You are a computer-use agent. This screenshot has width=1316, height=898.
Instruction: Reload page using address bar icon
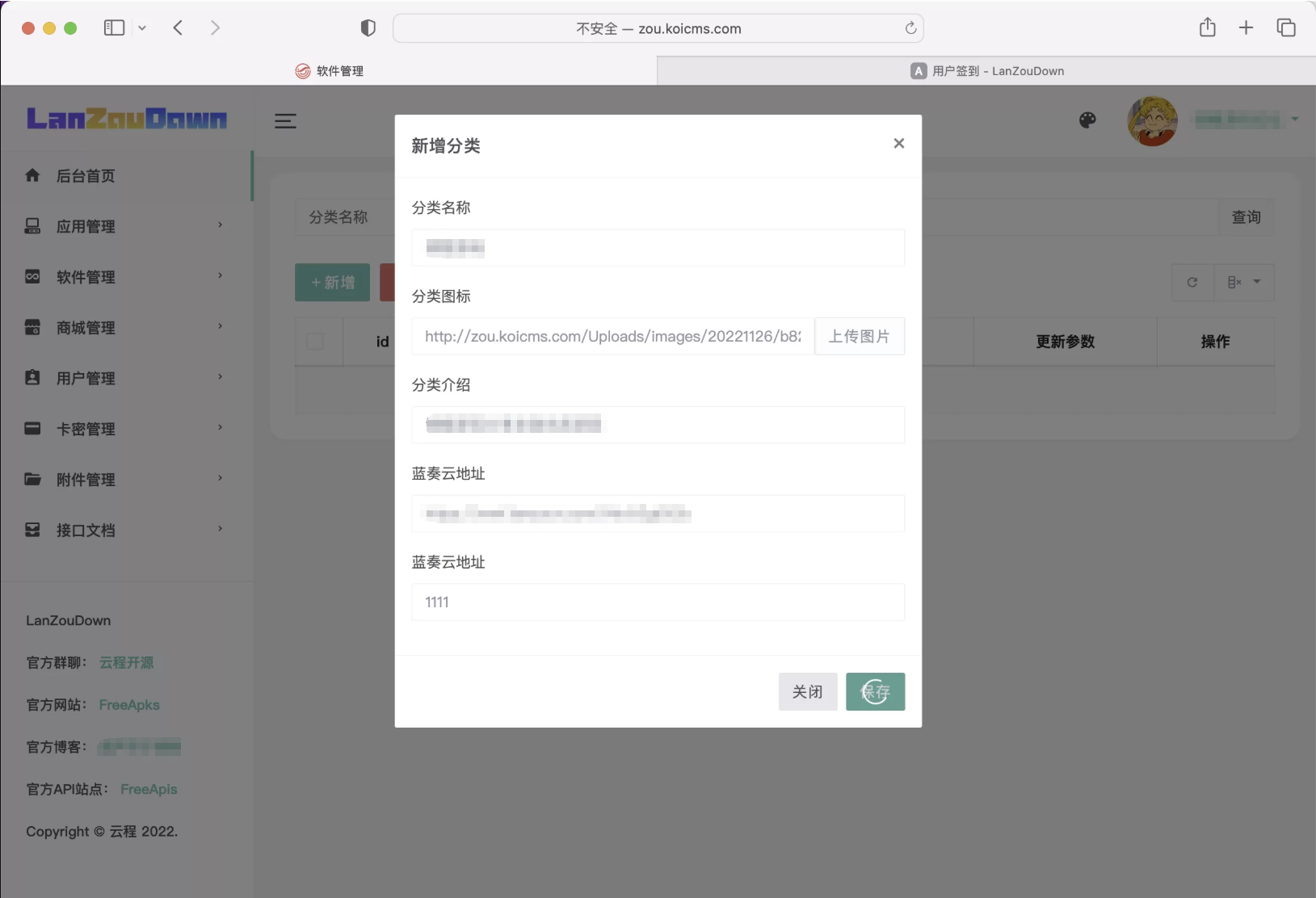point(910,28)
